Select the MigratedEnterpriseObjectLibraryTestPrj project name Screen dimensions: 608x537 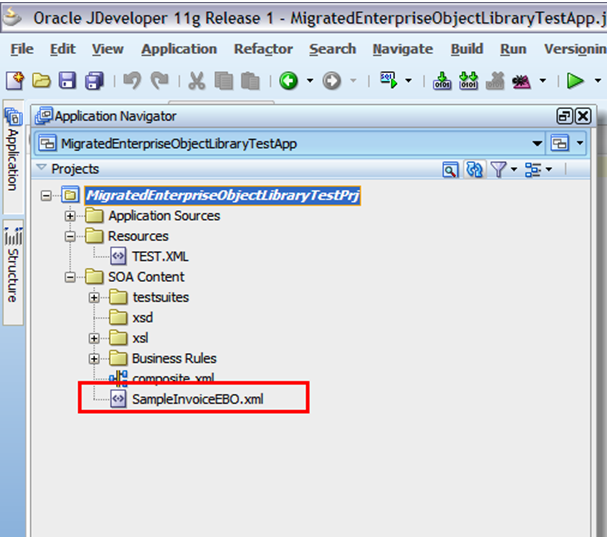click(223, 195)
